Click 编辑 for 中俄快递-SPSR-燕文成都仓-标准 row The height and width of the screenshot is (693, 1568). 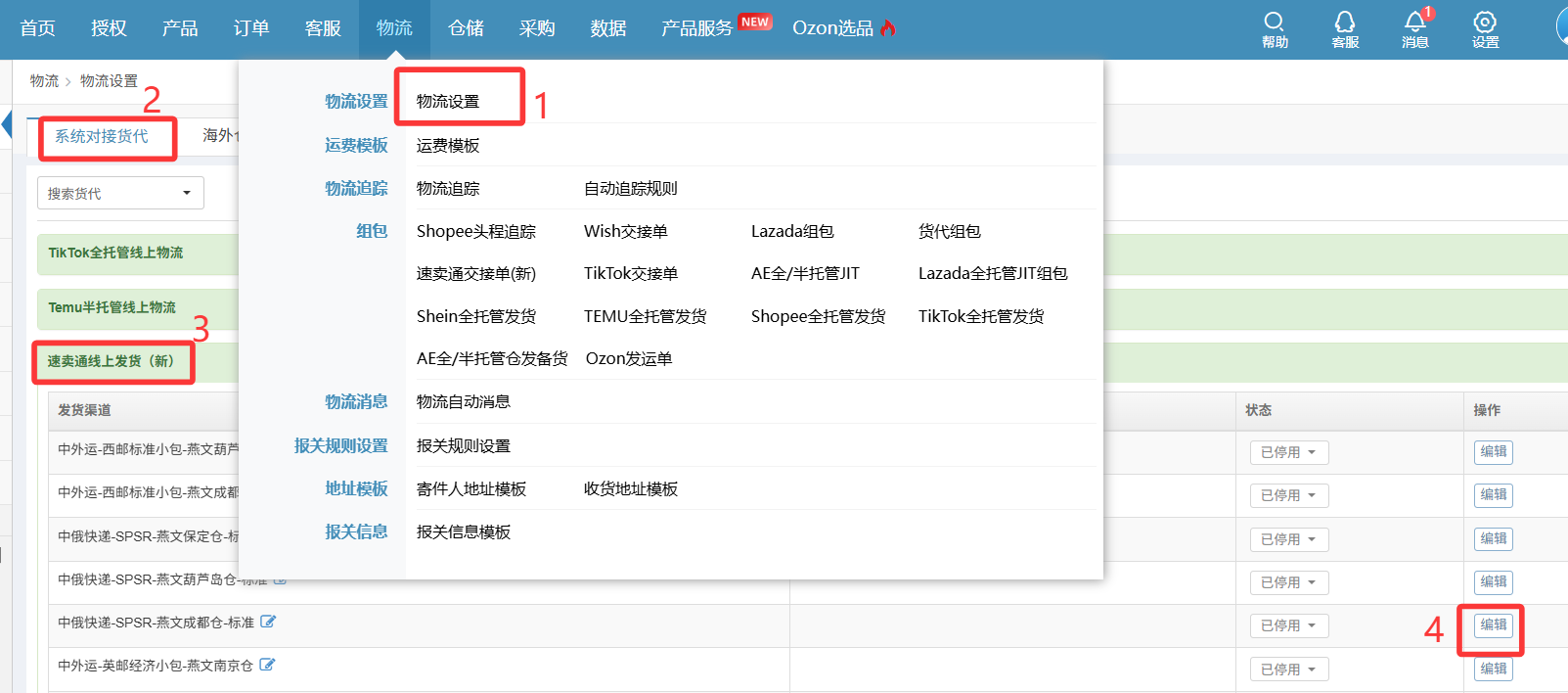[x=1494, y=624]
